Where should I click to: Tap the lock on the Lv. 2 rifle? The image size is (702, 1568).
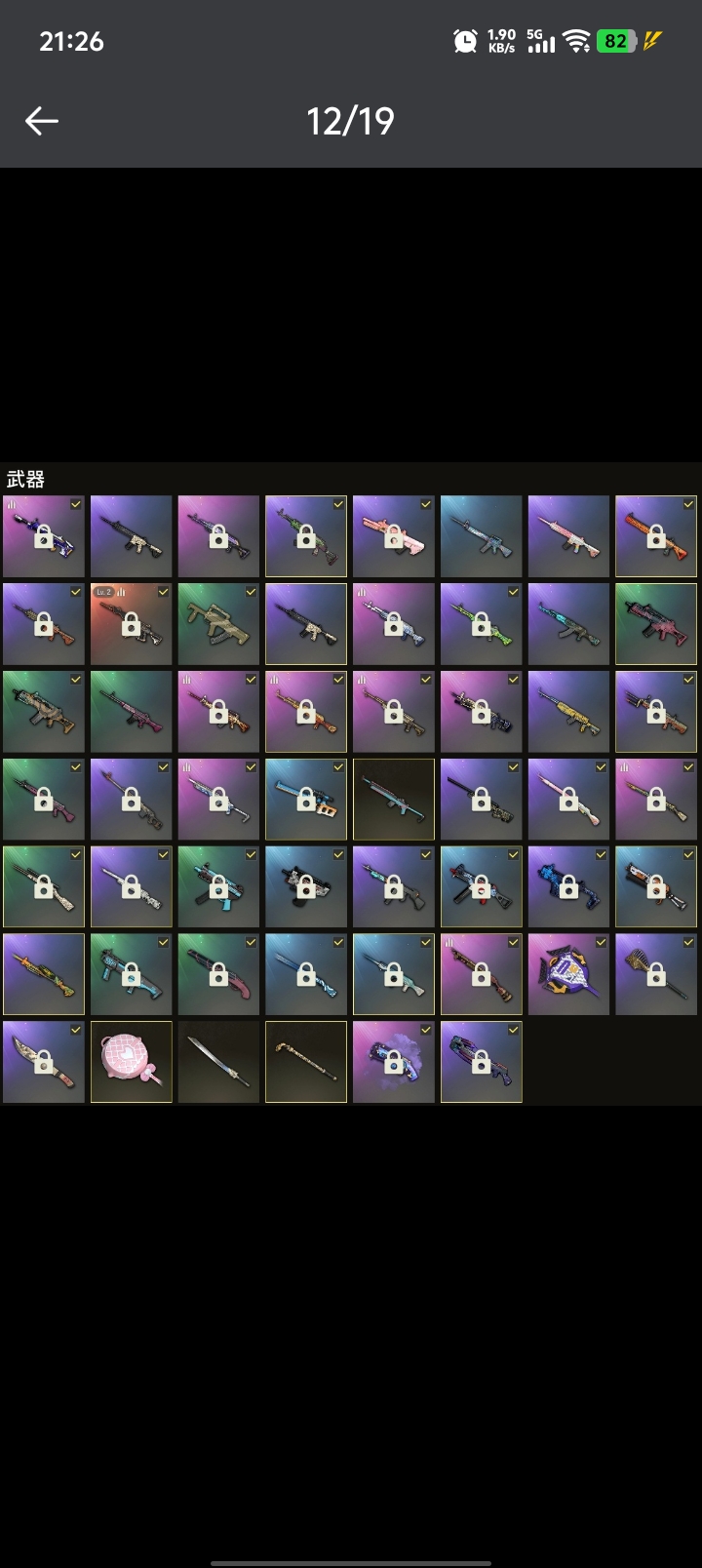click(x=131, y=626)
